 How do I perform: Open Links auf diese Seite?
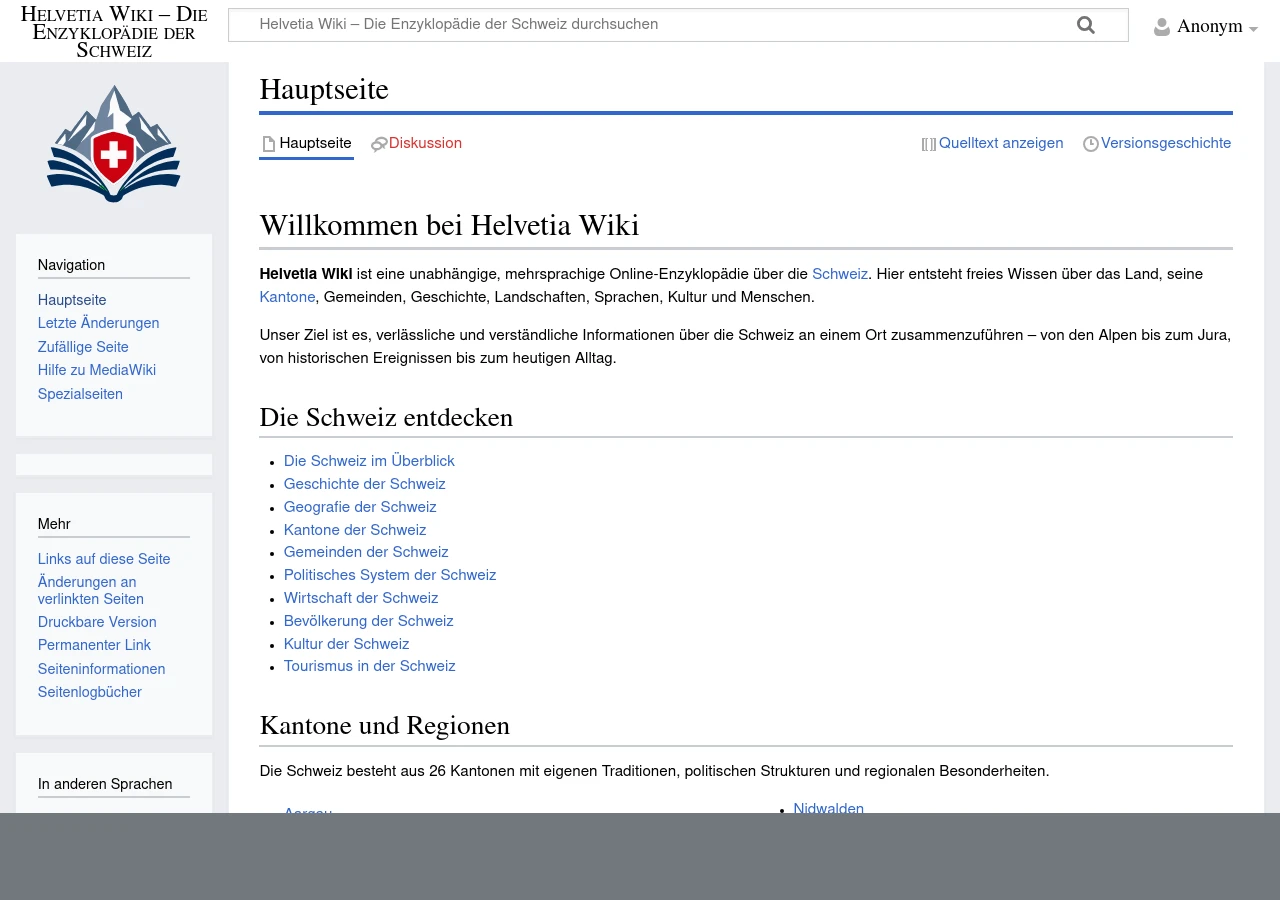pyautogui.click(x=104, y=560)
